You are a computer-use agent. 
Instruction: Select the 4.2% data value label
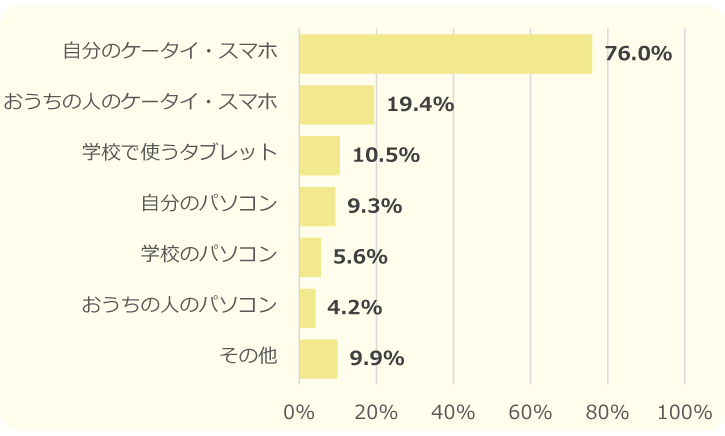coord(355,308)
